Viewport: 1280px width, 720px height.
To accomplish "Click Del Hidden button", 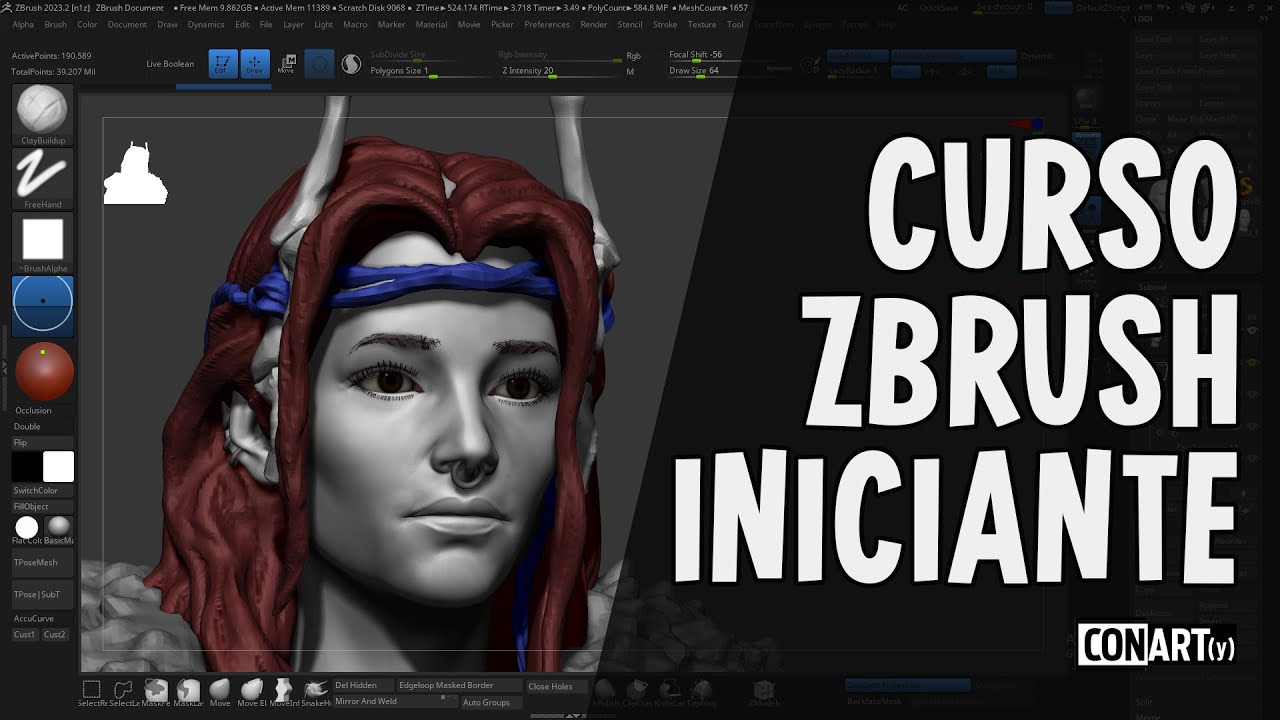I will pyautogui.click(x=363, y=685).
